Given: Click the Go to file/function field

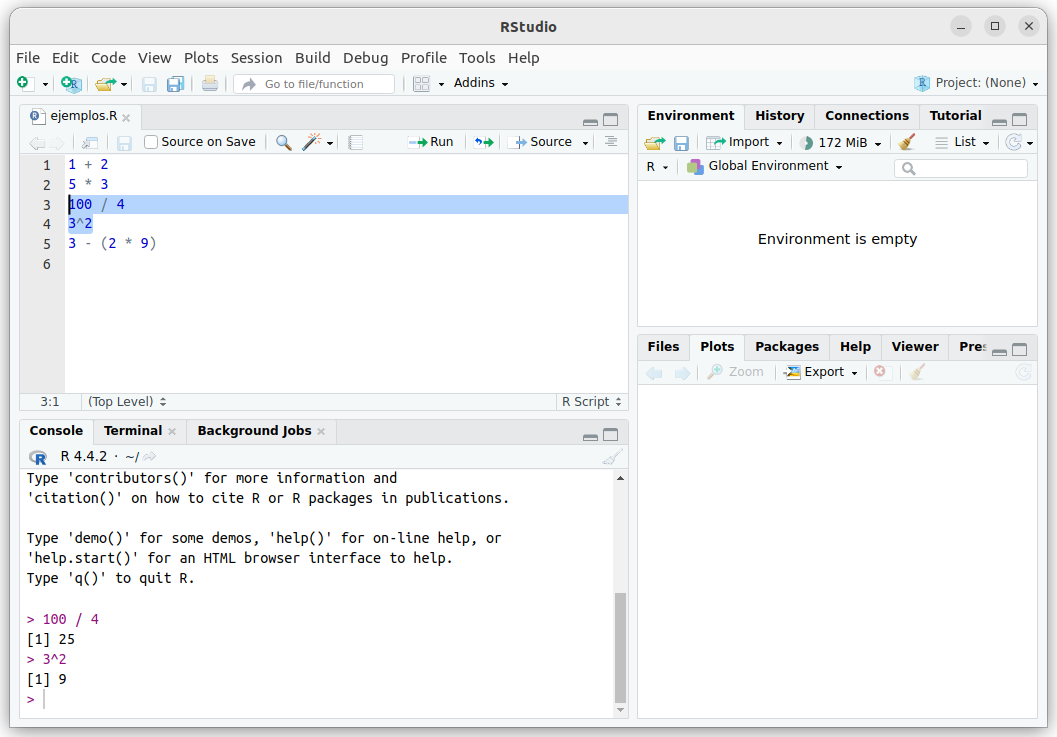Looking at the screenshot, I should [315, 84].
